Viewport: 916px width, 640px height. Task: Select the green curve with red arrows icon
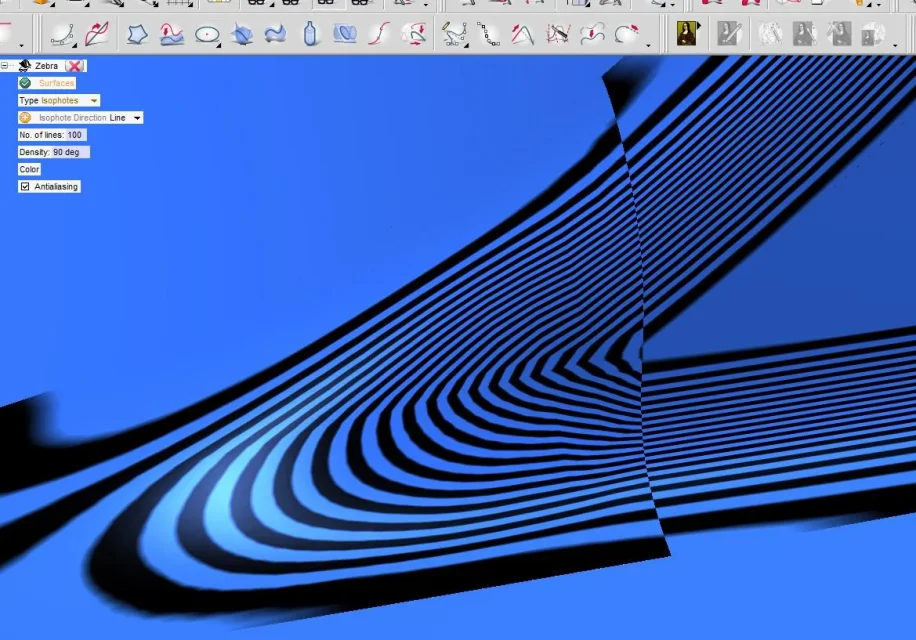(x=414, y=34)
